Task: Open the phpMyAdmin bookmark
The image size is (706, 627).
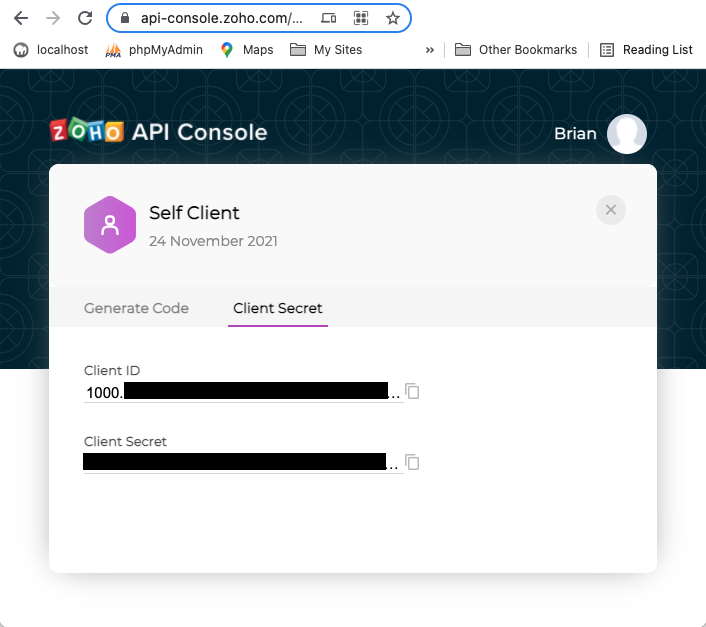Action: tap(154, 50)
